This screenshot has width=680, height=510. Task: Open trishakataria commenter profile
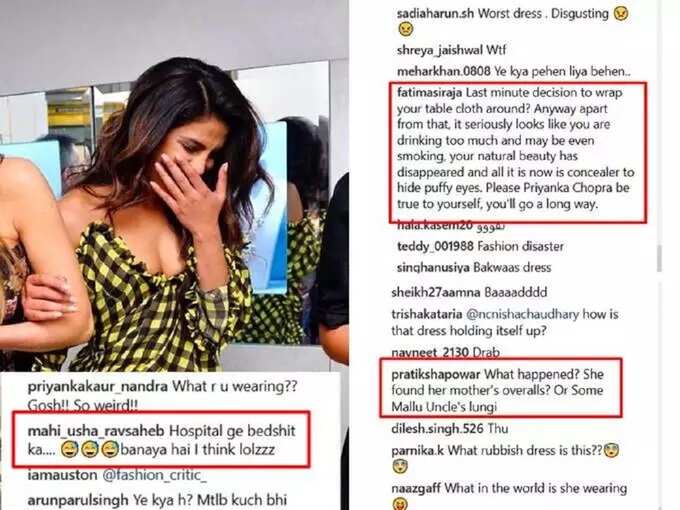coord(426,314)
